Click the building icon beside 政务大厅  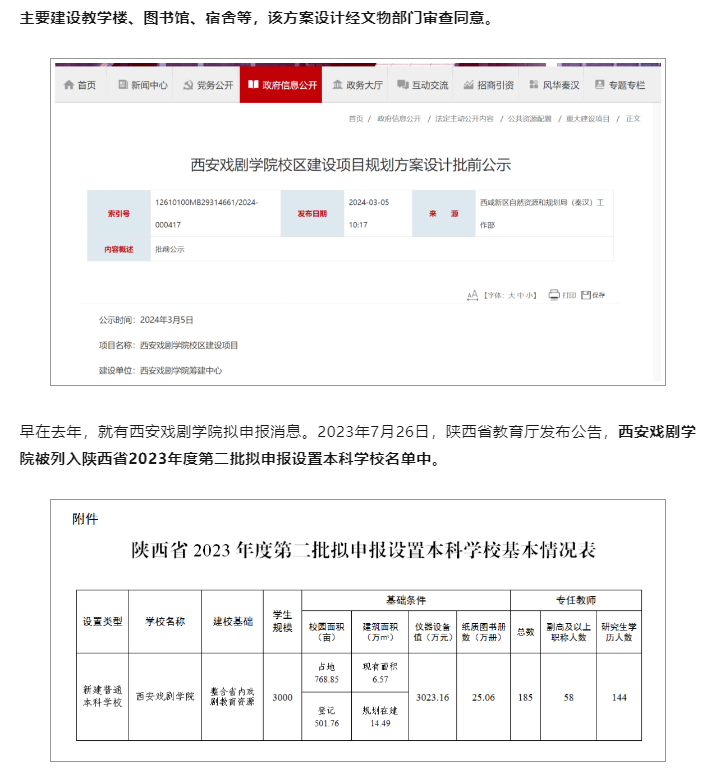tap(338, 85)
